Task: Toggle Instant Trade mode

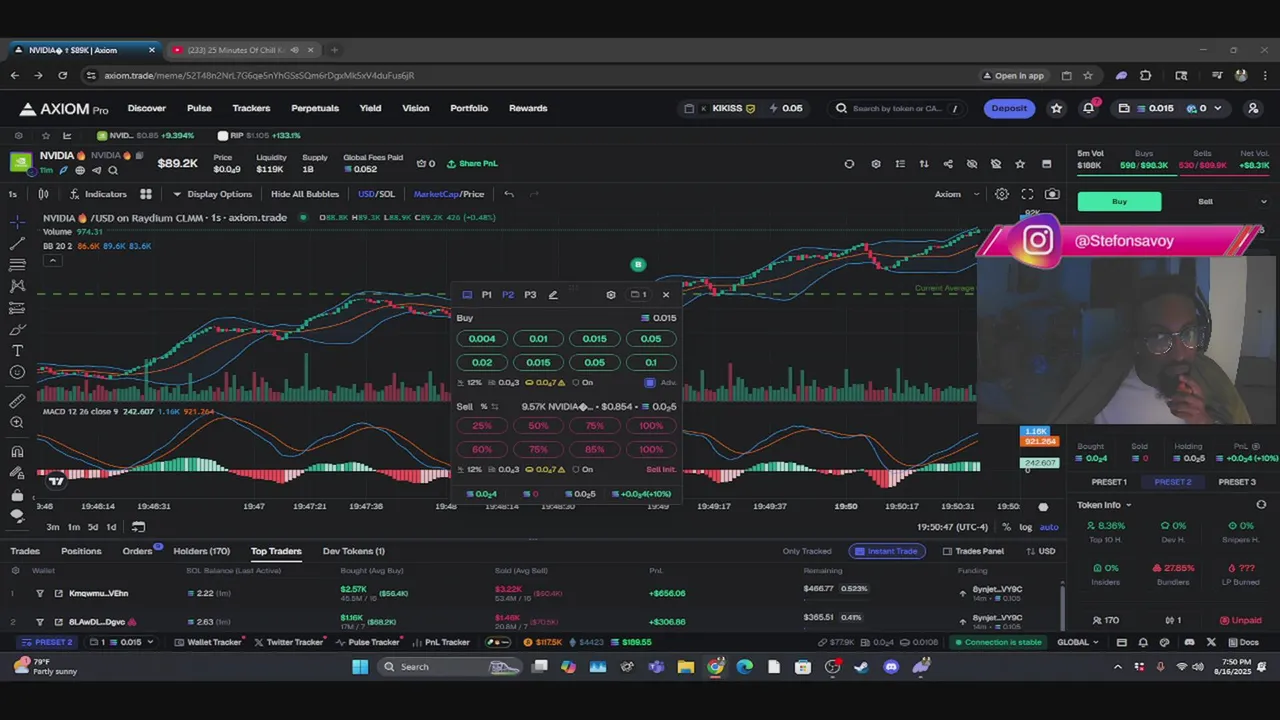Action: click(x=886, y=551)
